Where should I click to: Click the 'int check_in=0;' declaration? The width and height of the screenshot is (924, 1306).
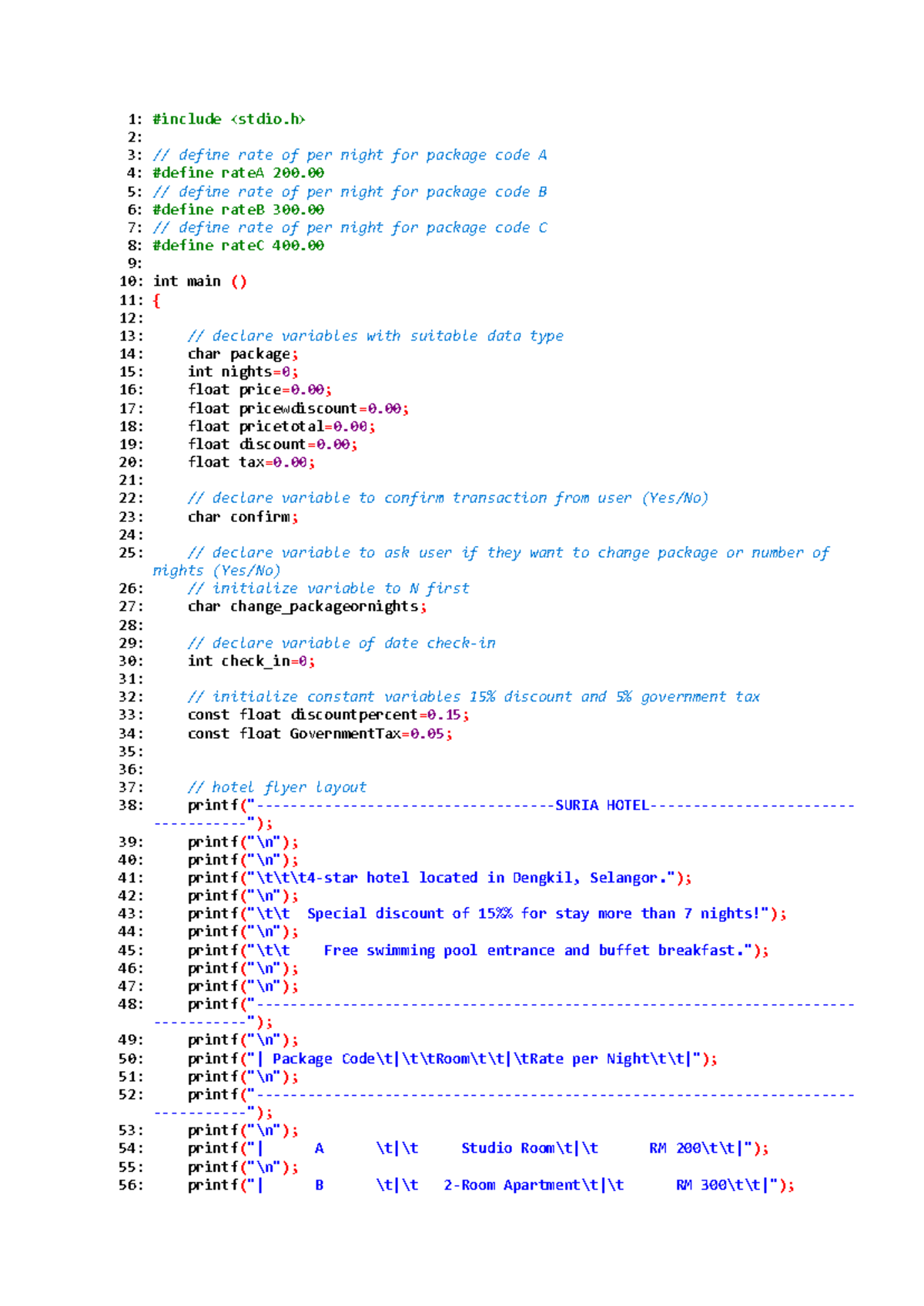coord(251,661)
